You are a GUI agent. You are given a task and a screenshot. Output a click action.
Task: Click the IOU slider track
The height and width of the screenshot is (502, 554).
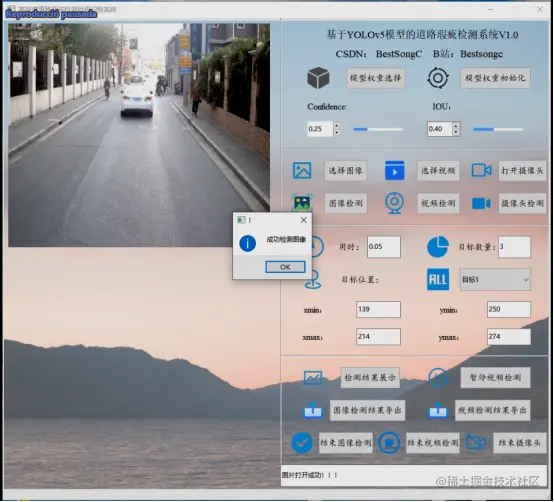(x=498, y=129)
